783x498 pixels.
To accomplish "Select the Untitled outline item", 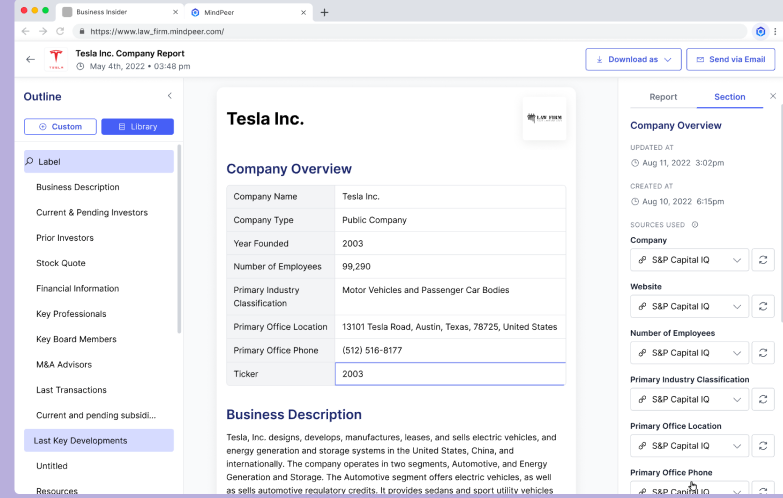I will click(x=52, y=466).
